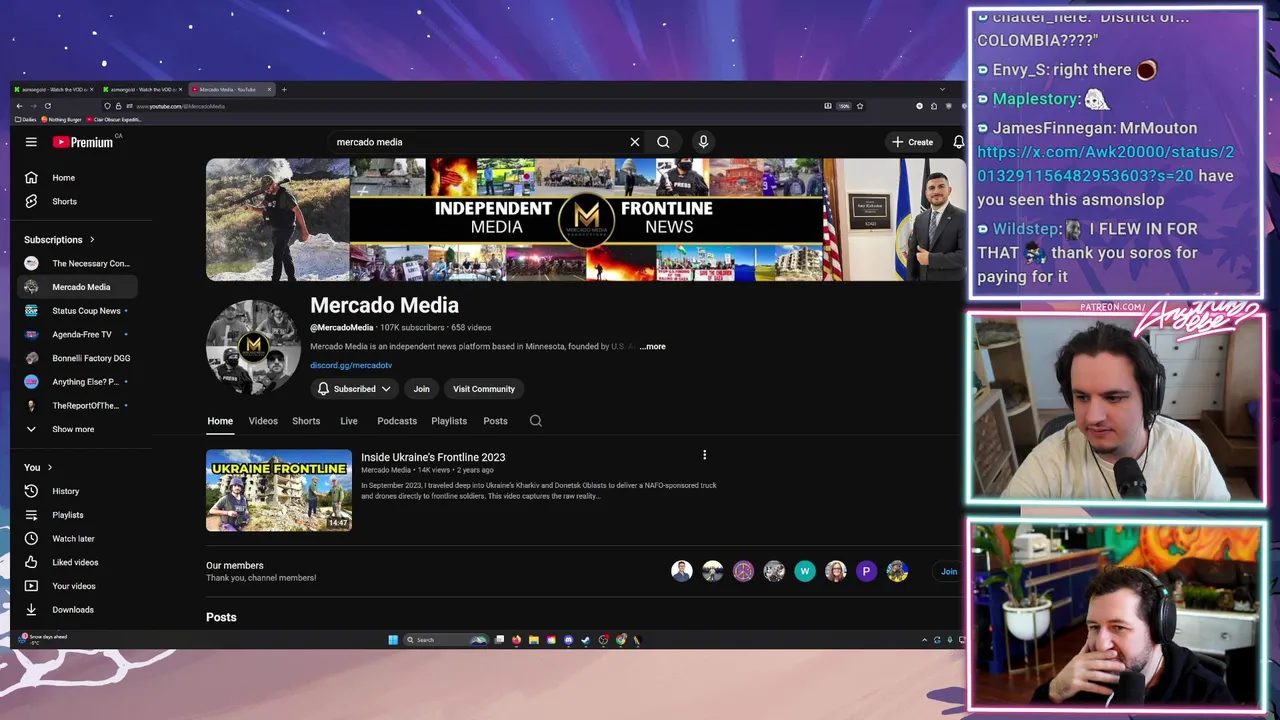Screen dimensions: 1280x720
Task: Open the x.com link in chat
Action: point(1105,164)
